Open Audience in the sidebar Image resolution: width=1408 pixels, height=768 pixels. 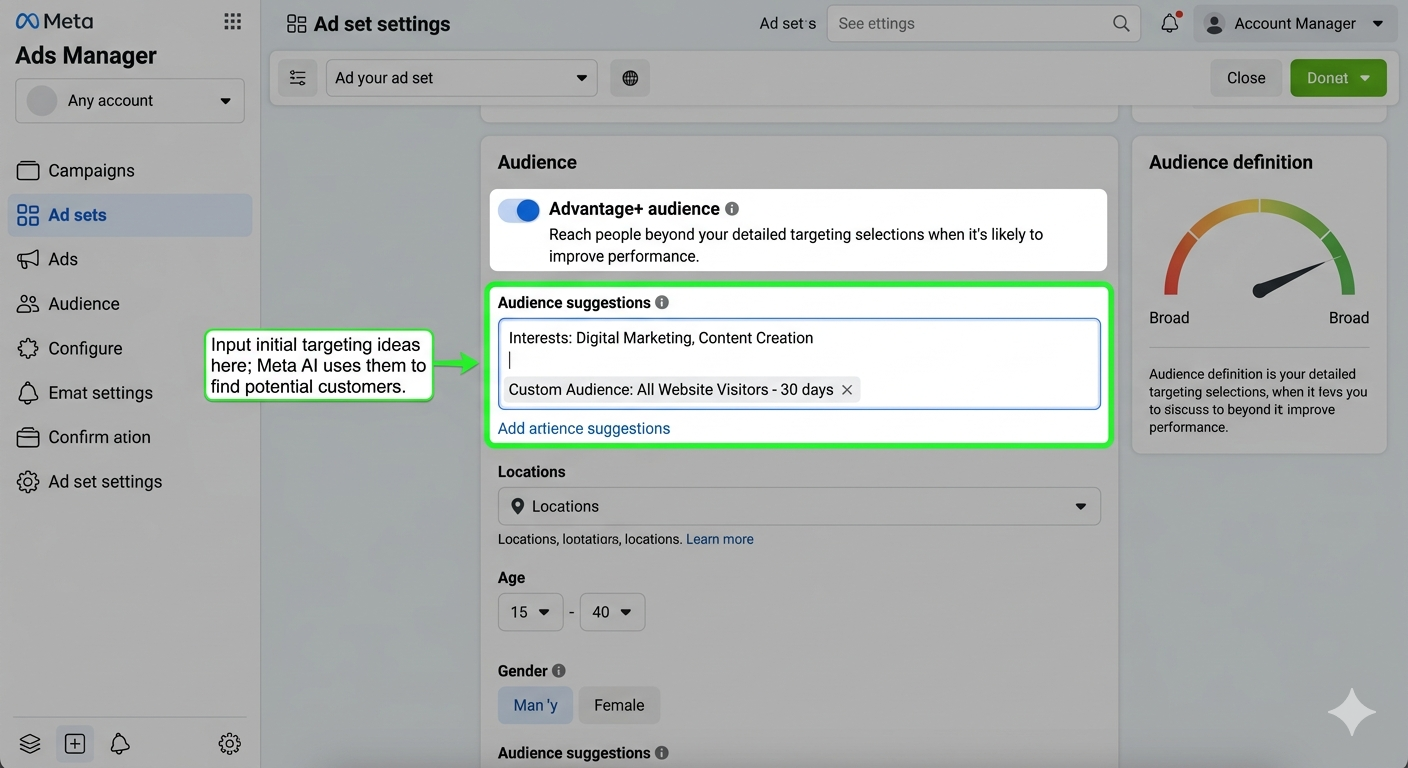[130, 304]
